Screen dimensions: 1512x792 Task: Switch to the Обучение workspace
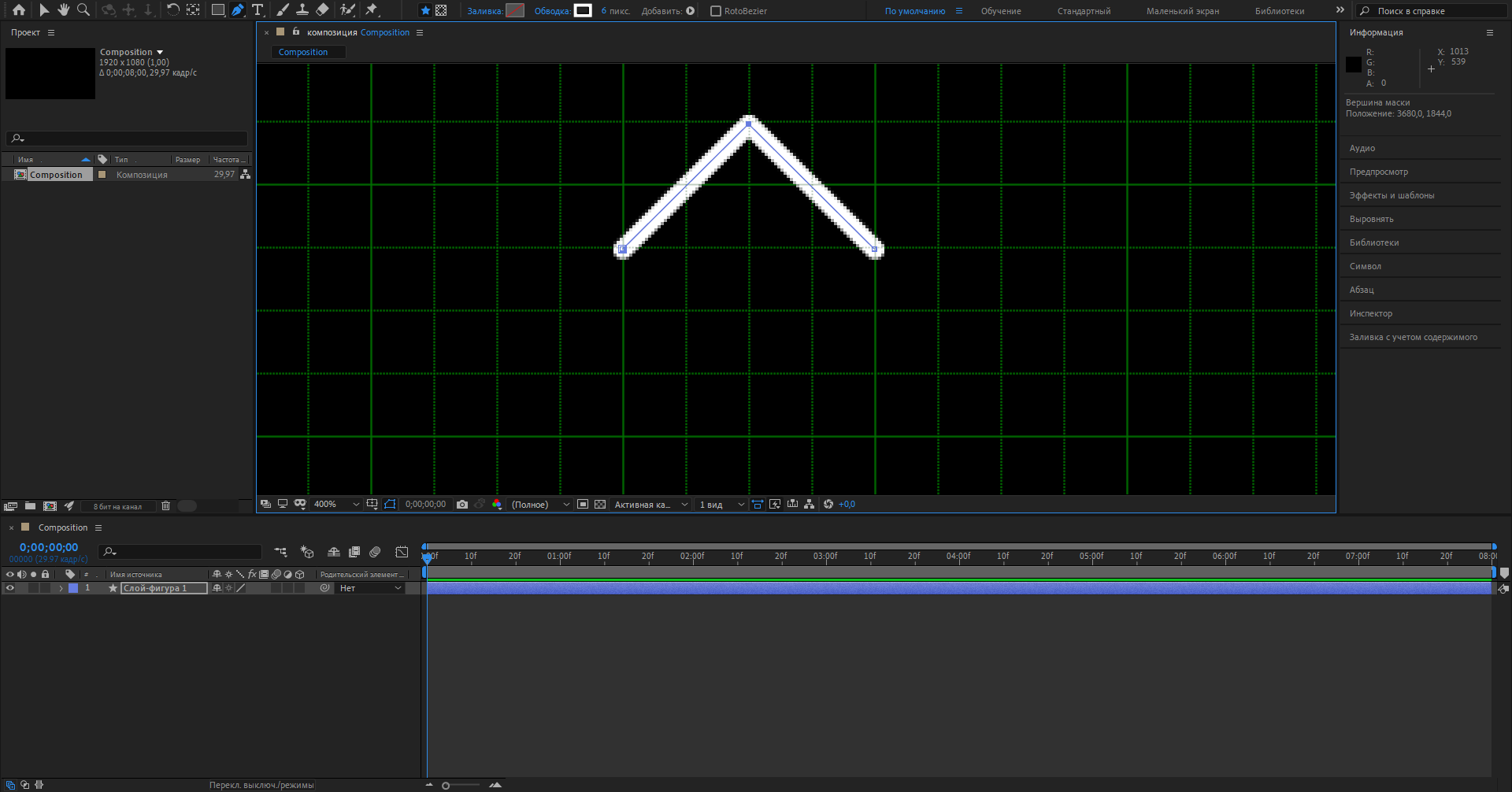[1001, 11]
